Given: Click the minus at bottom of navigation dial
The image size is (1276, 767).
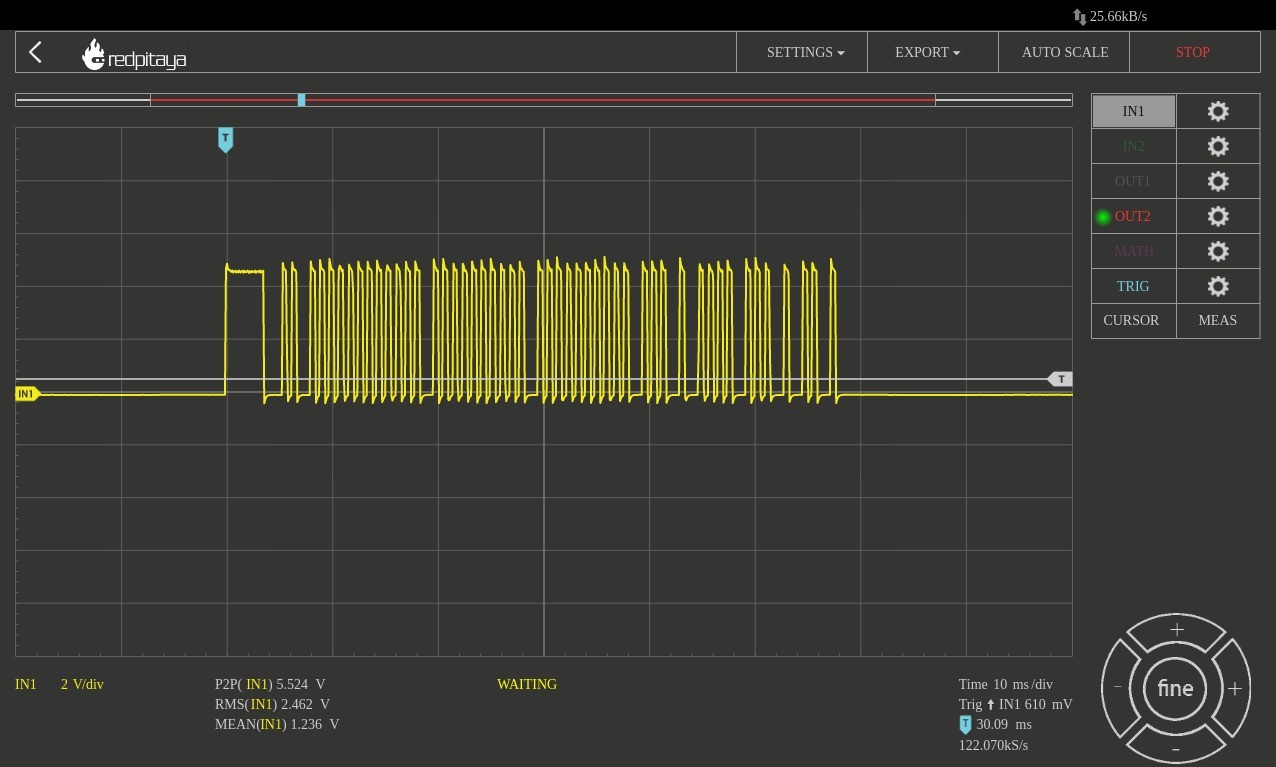Looking at the screenshot, I should (x=1176, y=748).
